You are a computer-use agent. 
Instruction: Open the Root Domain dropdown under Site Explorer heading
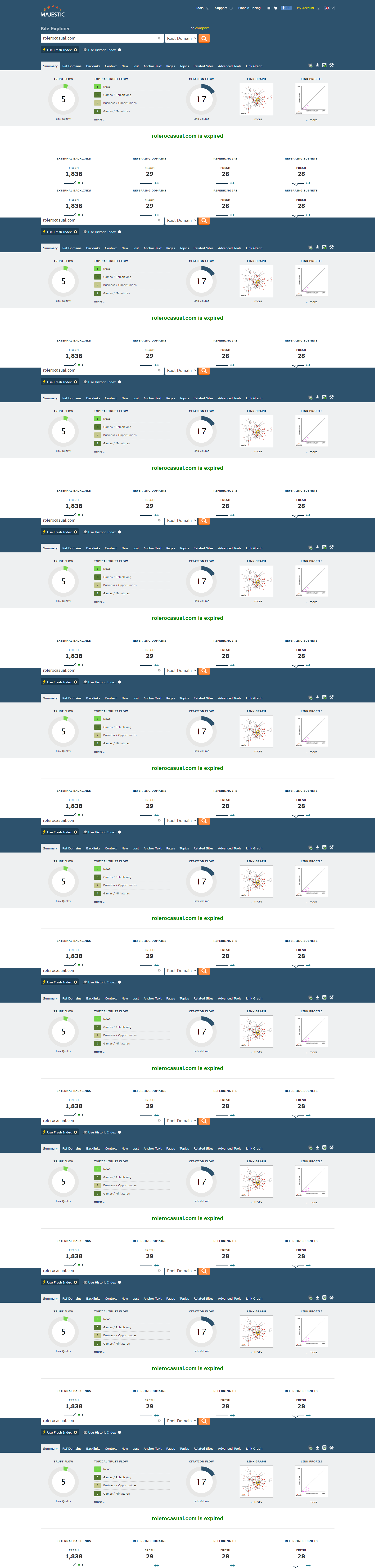pyautogui.click(x=181, y=38)
